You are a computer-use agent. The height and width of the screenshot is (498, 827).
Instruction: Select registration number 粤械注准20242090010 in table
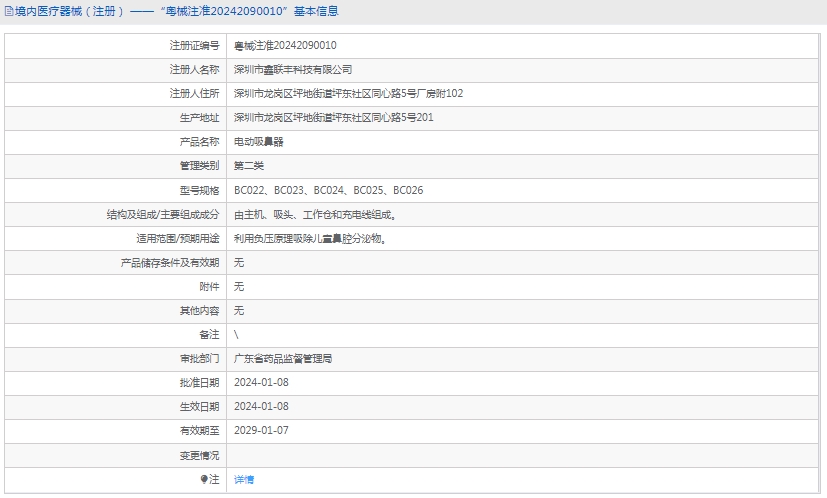coord(285,46)
